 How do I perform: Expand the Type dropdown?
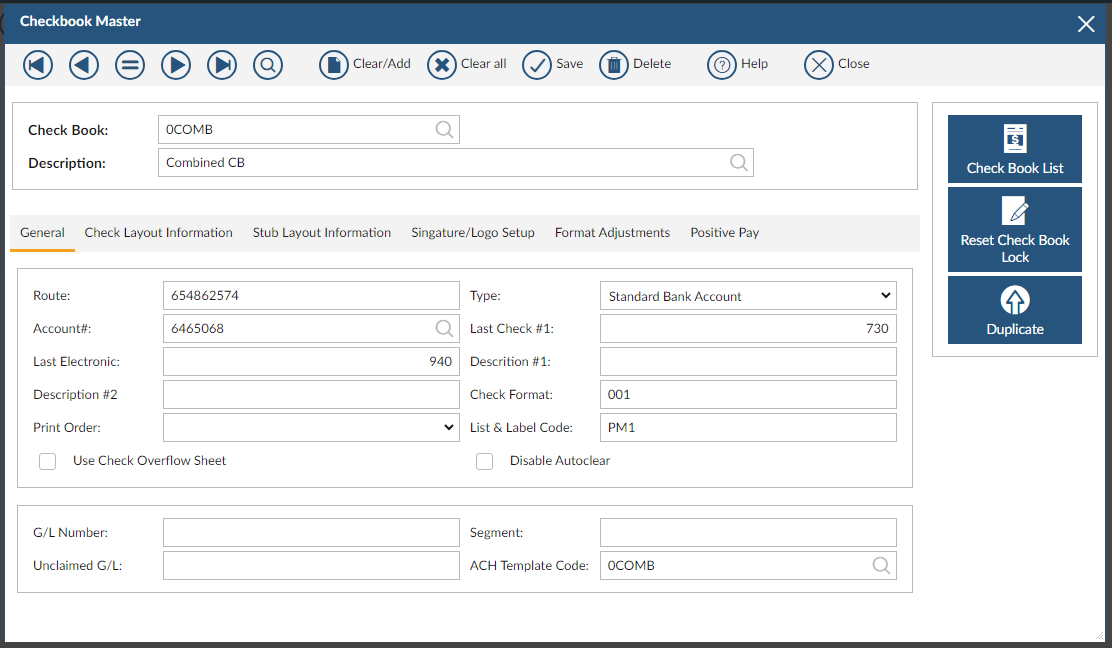[748, 296]
